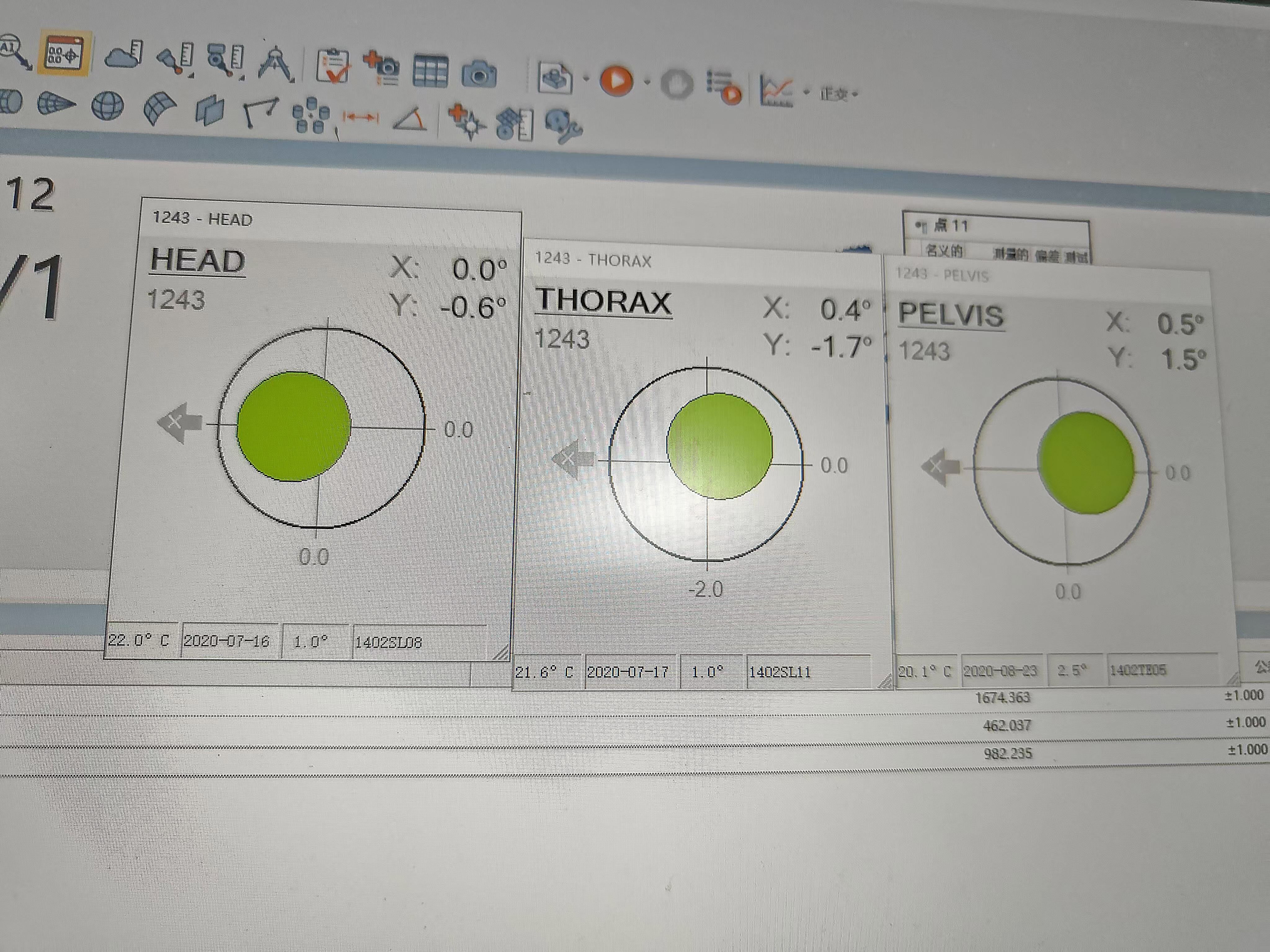The height and width of the screenshot is (952, 1270).
Task: Open dropdown arrow beside orange play button
Action: click(647, 82)
